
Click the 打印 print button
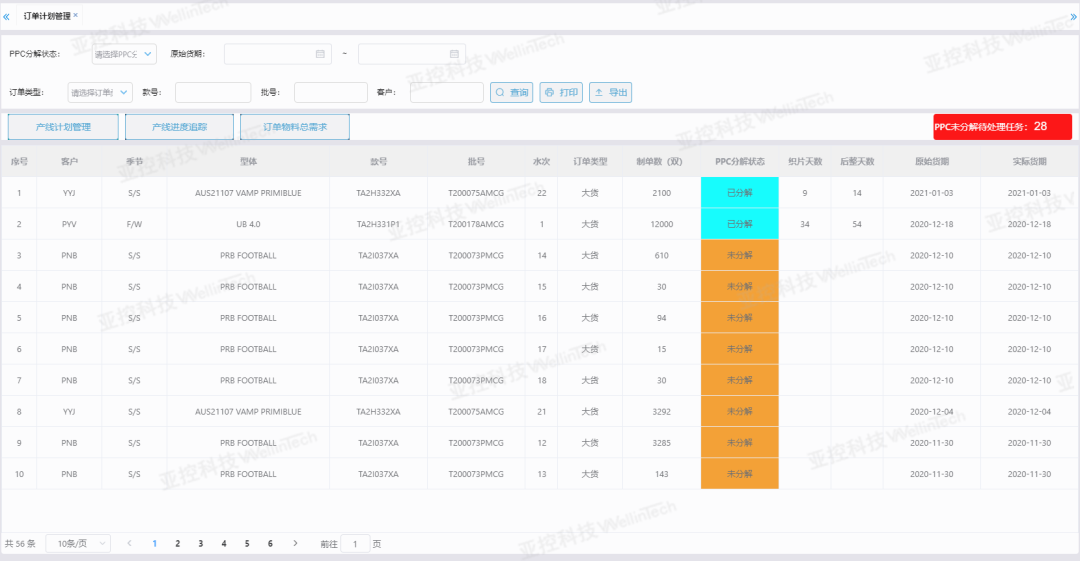tap(561, 92)
